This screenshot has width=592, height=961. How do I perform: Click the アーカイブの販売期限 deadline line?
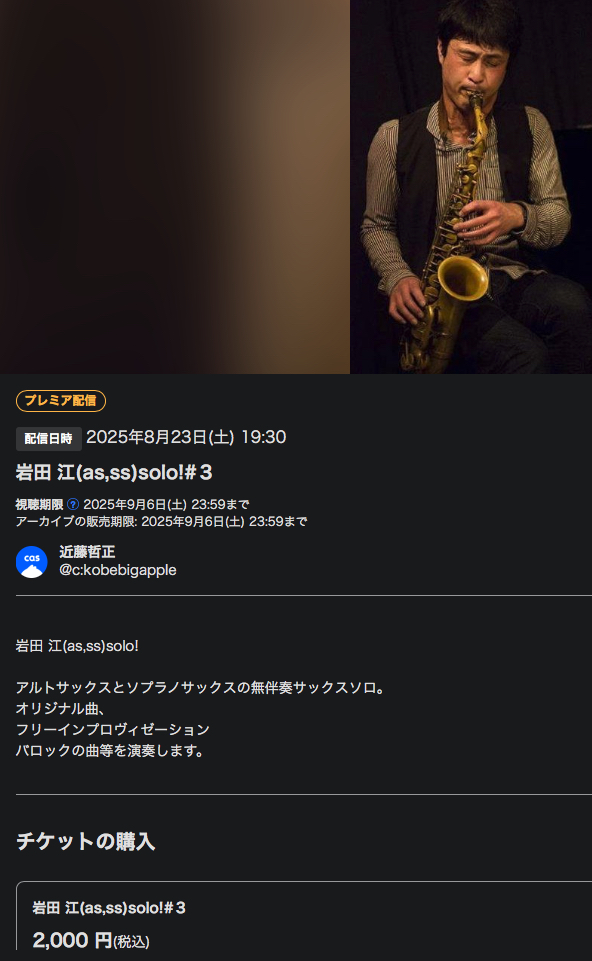point(161,522)
